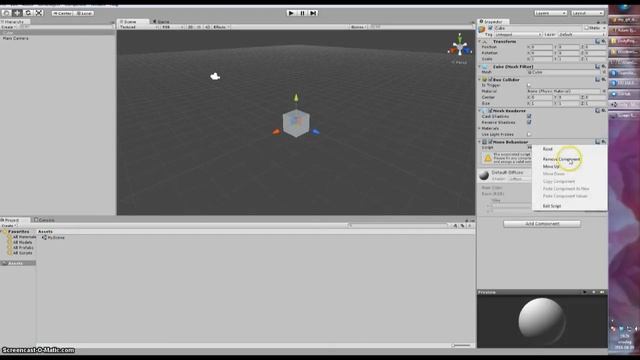The height and width of the screenshot is (360, 640).
Task: Select the Rotate tool in toolbar
Action: click(x=28, y=13)
